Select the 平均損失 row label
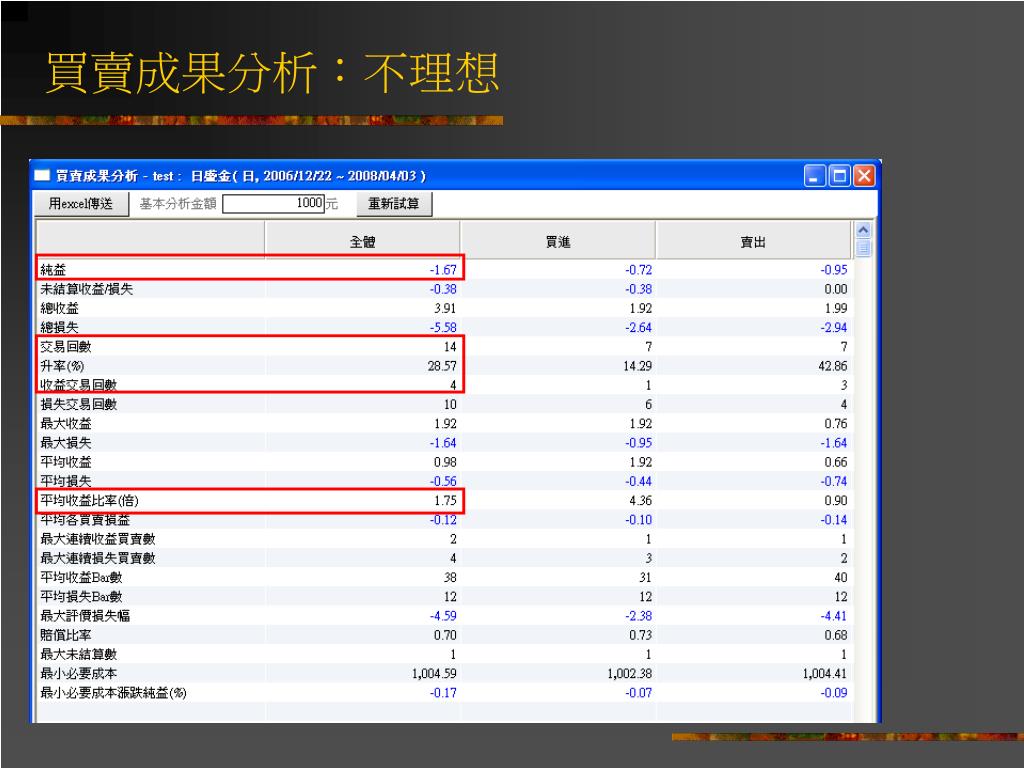Image resolution: width=1024 pixels, height=768 pixels. tap(66, 481)
